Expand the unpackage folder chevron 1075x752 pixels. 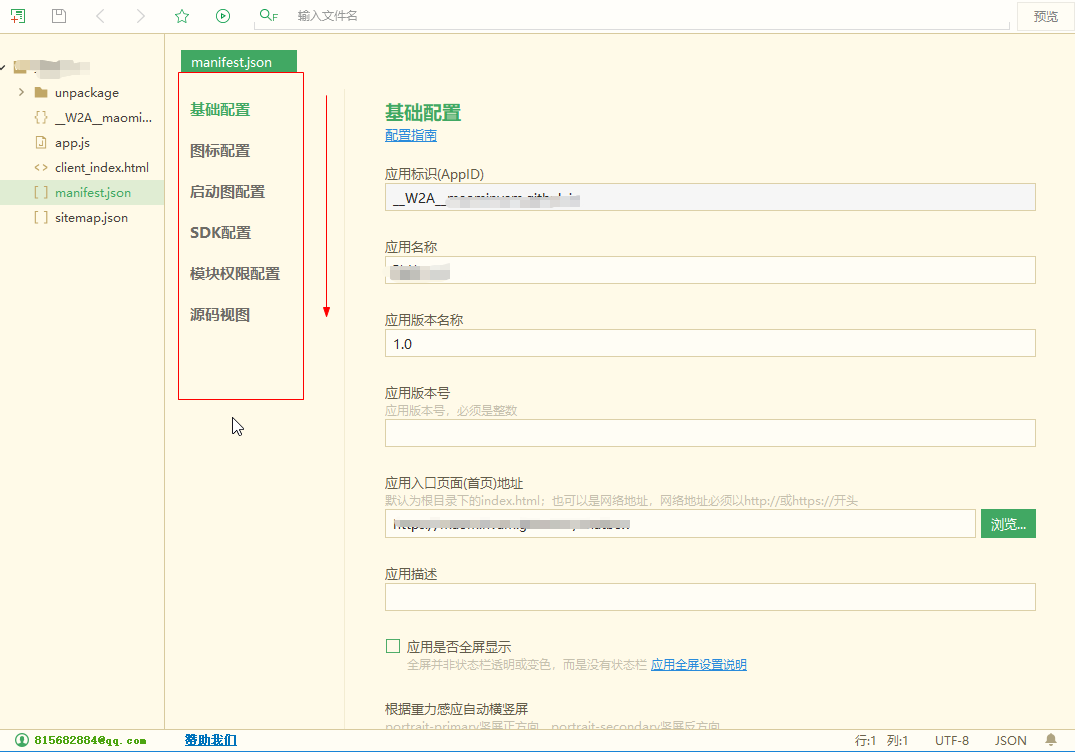21,92
